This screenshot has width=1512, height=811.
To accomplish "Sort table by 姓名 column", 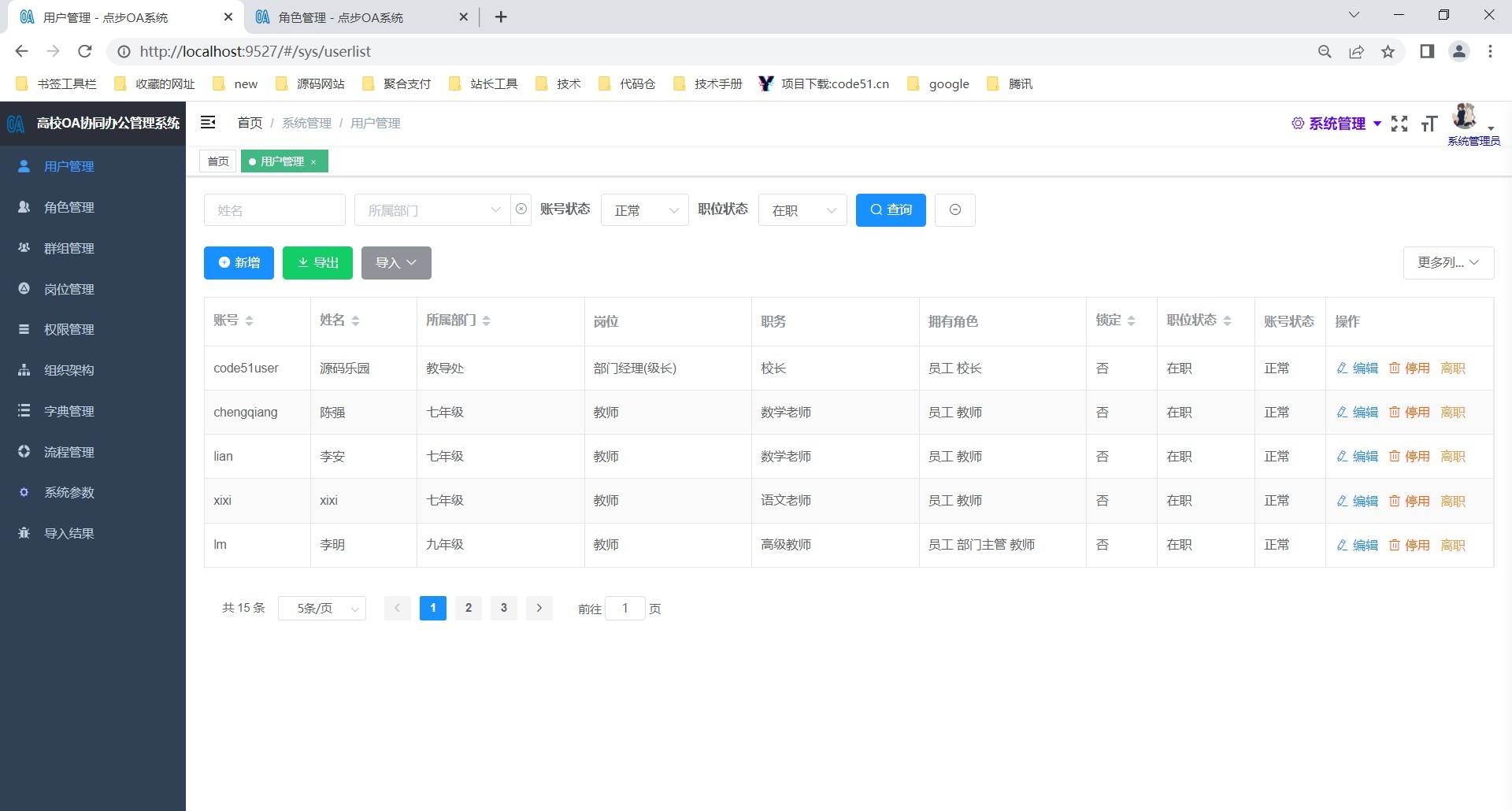I will click(355, 320).
